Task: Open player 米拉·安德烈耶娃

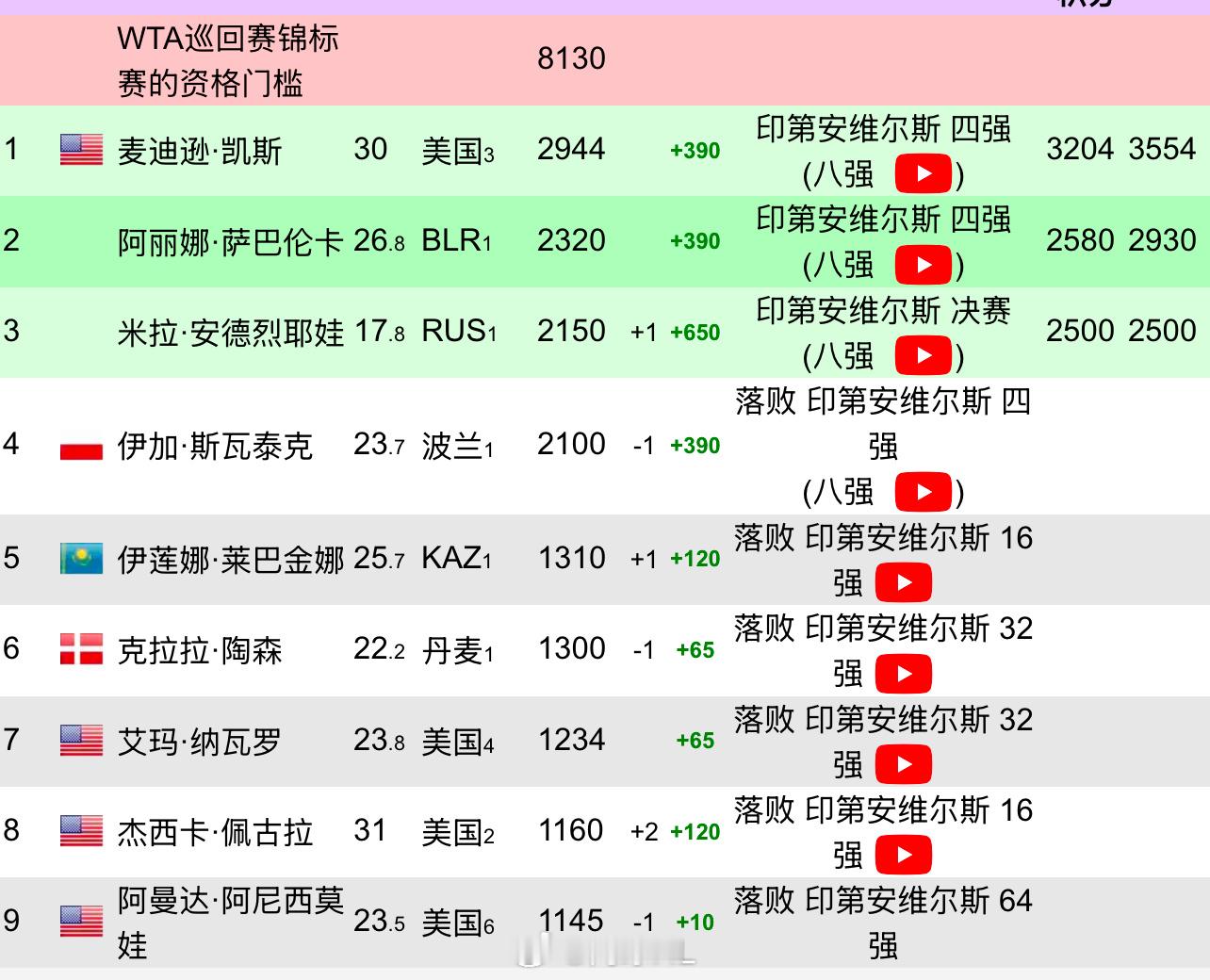Action: [230, 333]
